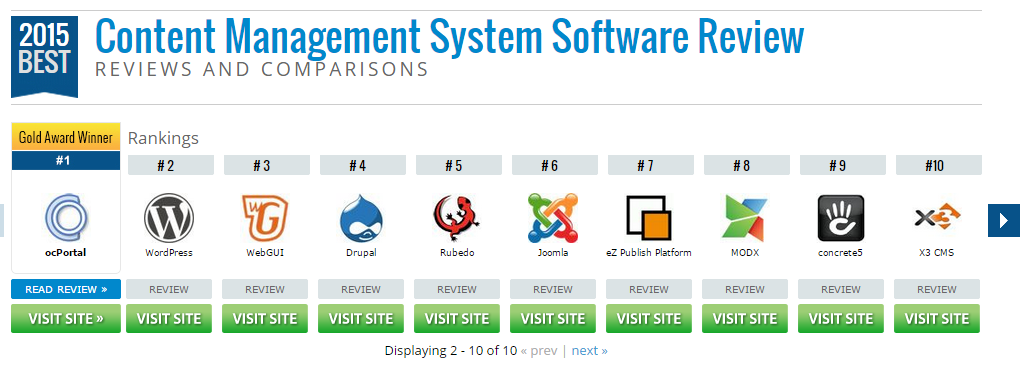Visit the Joomla site
1033x379 pixels.
(x=553, y=318)
